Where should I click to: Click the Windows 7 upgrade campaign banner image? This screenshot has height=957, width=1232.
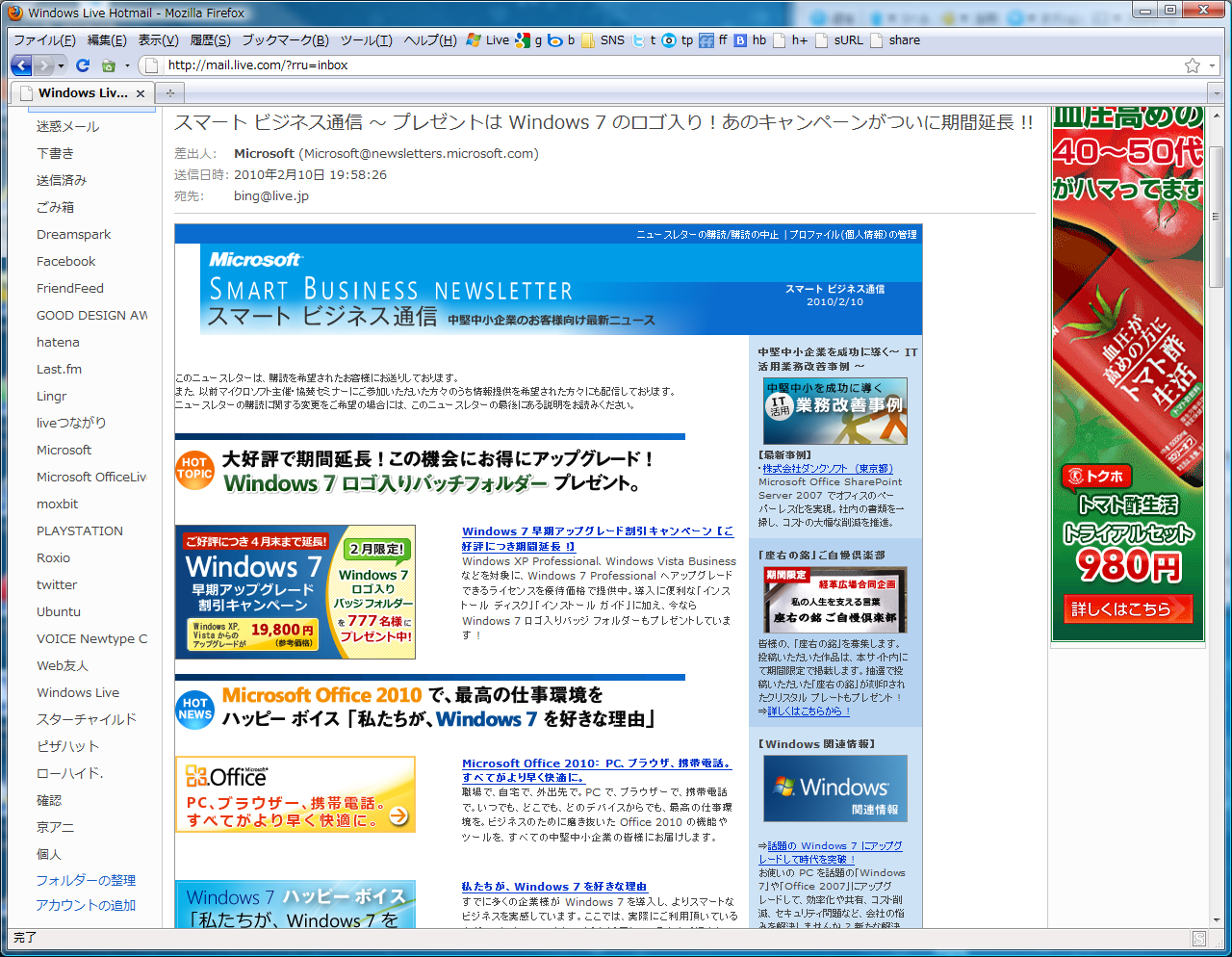(x=295, y=592)
